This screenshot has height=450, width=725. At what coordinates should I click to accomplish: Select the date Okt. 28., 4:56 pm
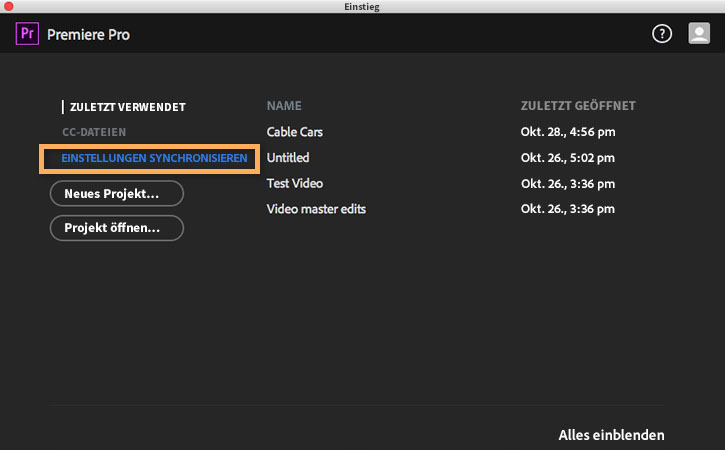coord(568,132)
